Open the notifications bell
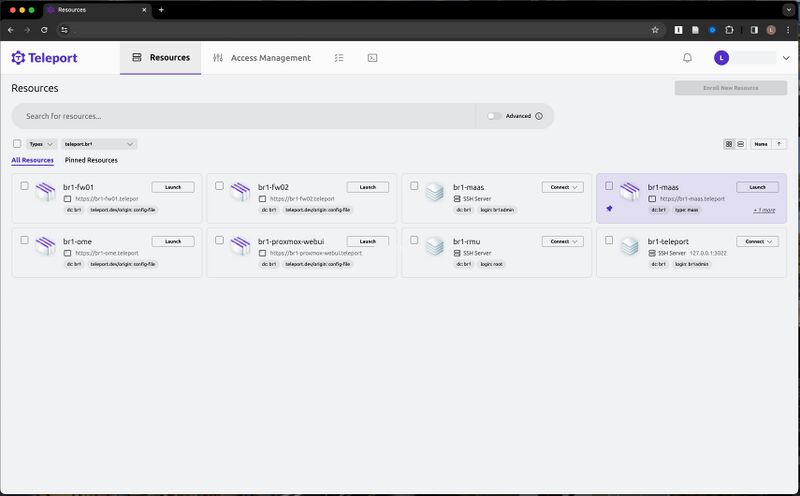The image size is (800, 496). pos(687,58)
